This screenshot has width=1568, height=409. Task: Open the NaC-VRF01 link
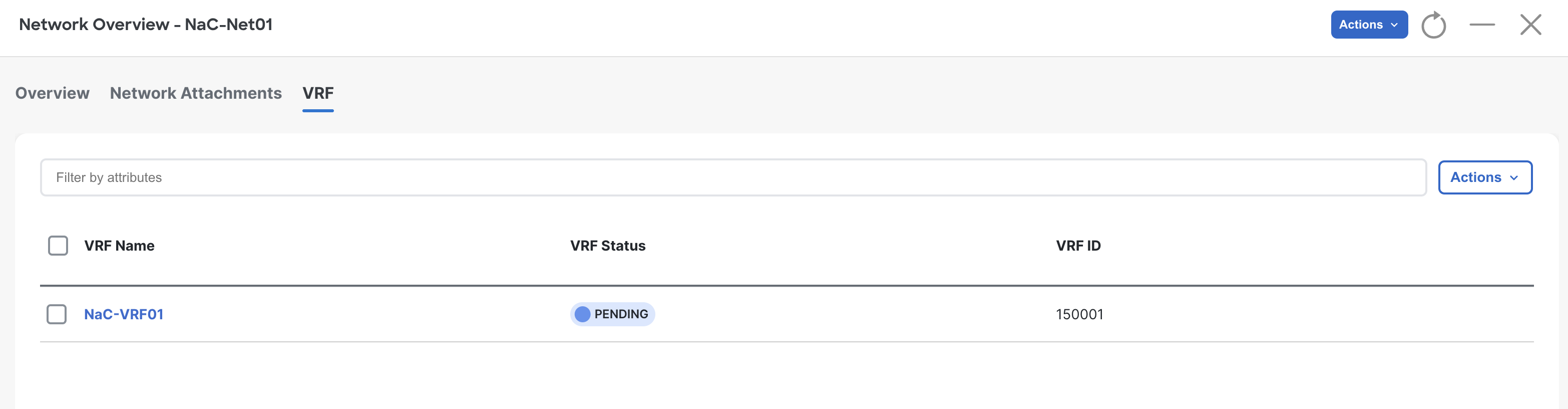tap(124, 314)
